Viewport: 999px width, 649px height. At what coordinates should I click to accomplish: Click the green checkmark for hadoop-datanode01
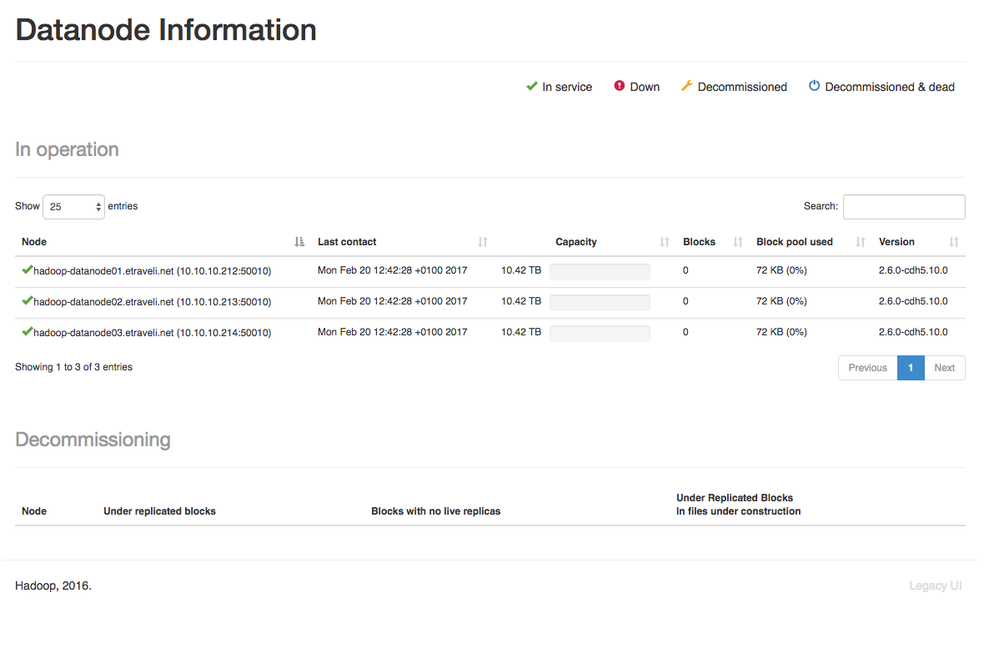(27, 270)
